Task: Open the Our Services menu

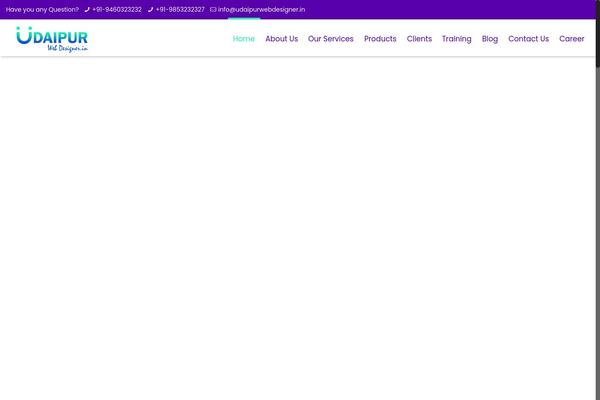Action: 331,39
